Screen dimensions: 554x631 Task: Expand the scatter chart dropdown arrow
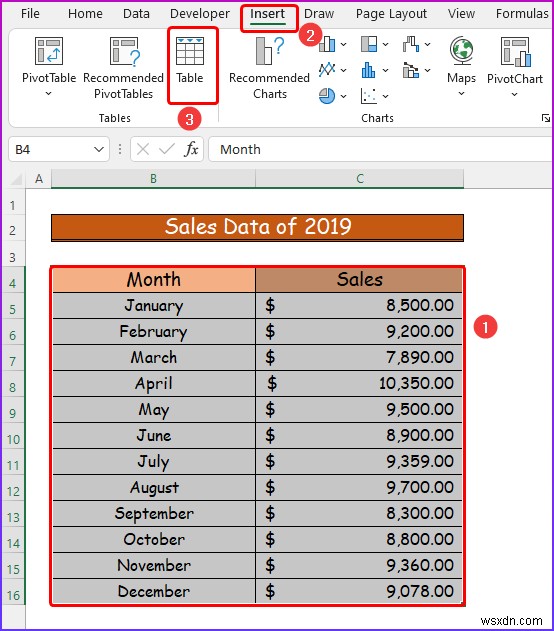385,96
